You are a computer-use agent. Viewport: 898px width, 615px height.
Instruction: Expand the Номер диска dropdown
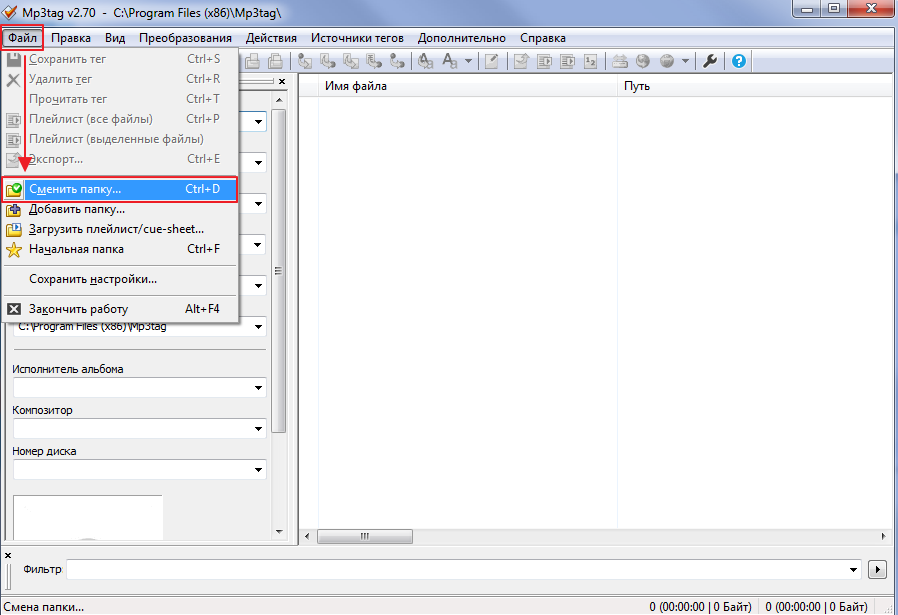[x=258, y=470]
